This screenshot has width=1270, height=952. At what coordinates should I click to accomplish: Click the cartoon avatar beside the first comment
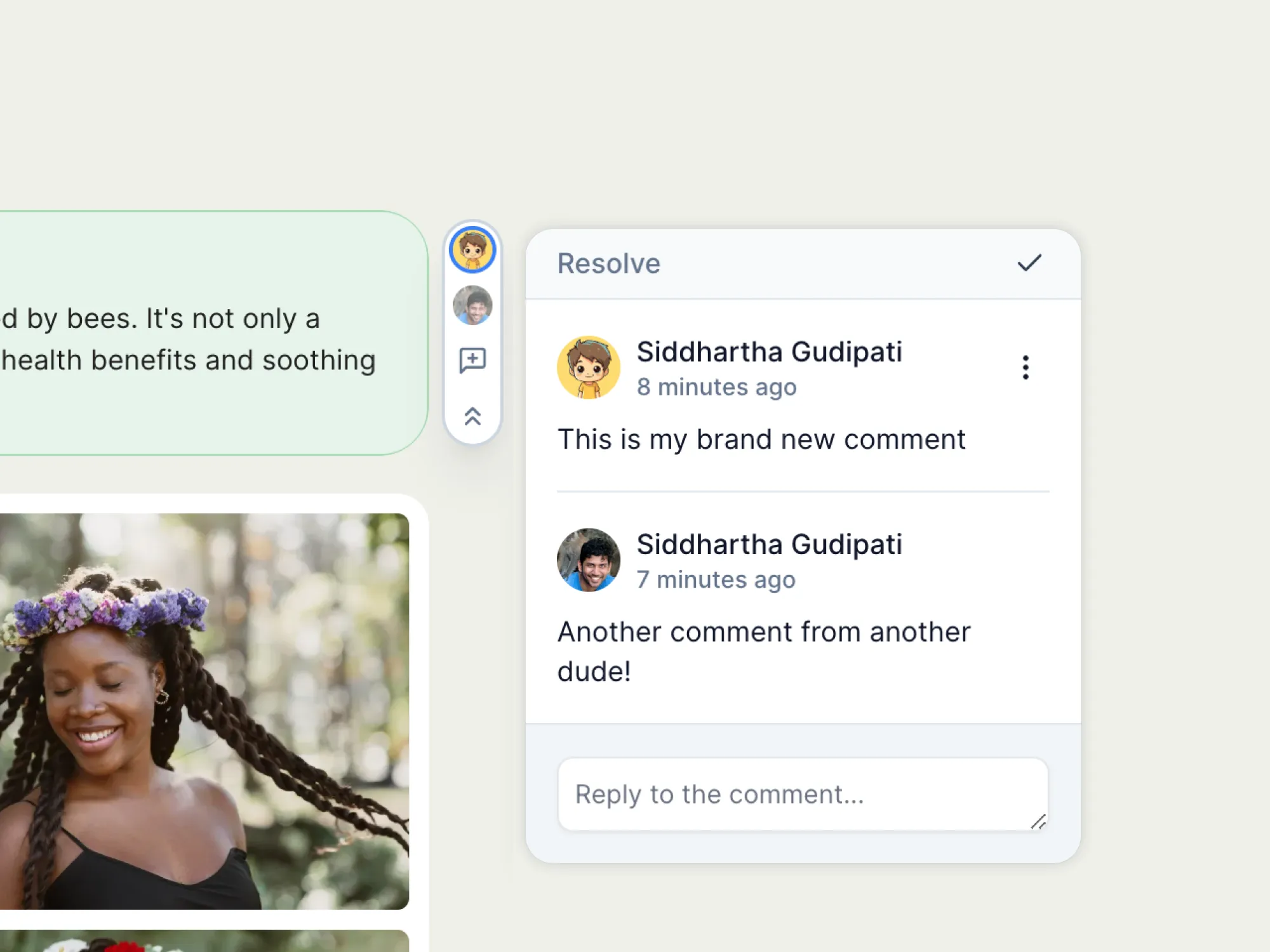[x=588, y=368]
